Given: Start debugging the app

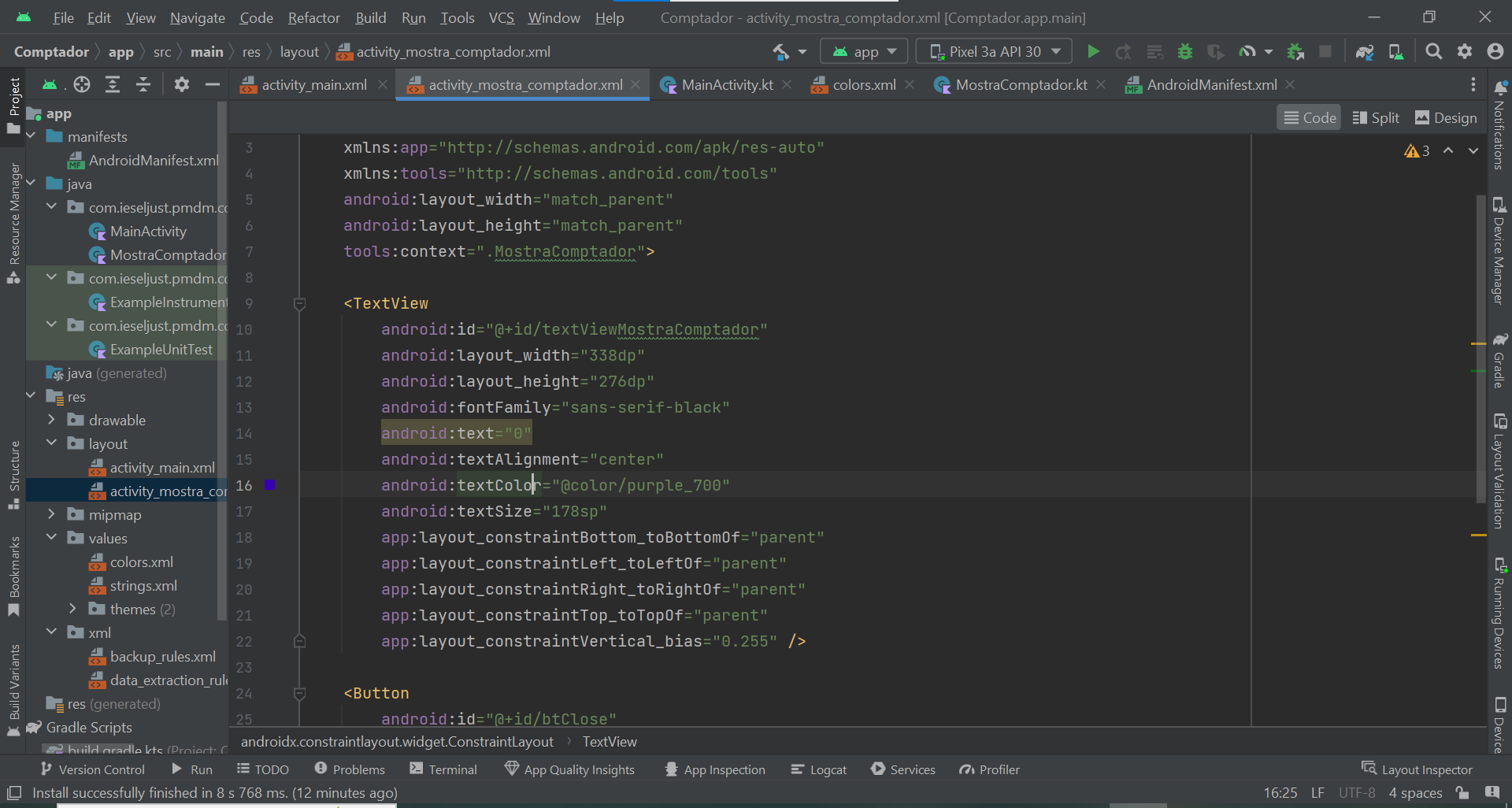Looking at the screenshot, I should [1185, 52].
